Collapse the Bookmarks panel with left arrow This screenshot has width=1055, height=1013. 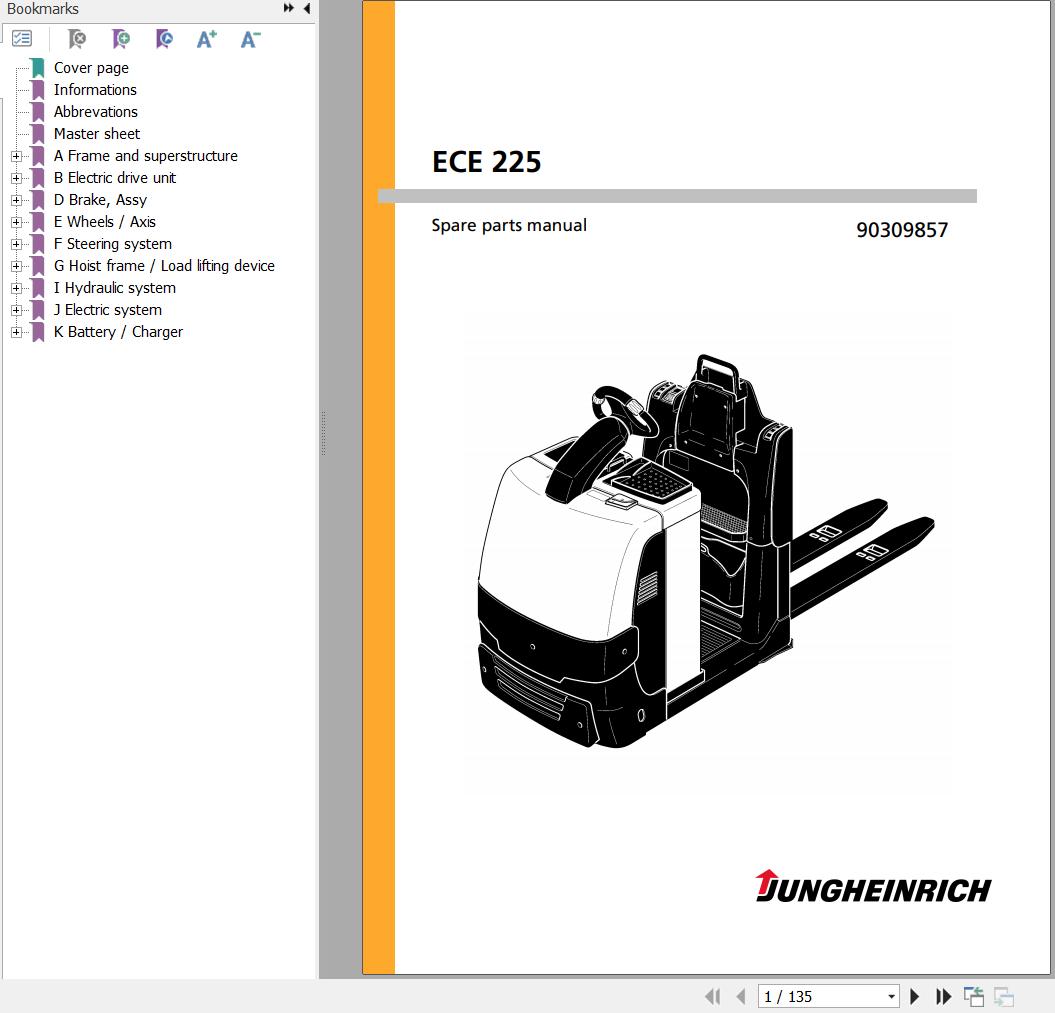307,9
